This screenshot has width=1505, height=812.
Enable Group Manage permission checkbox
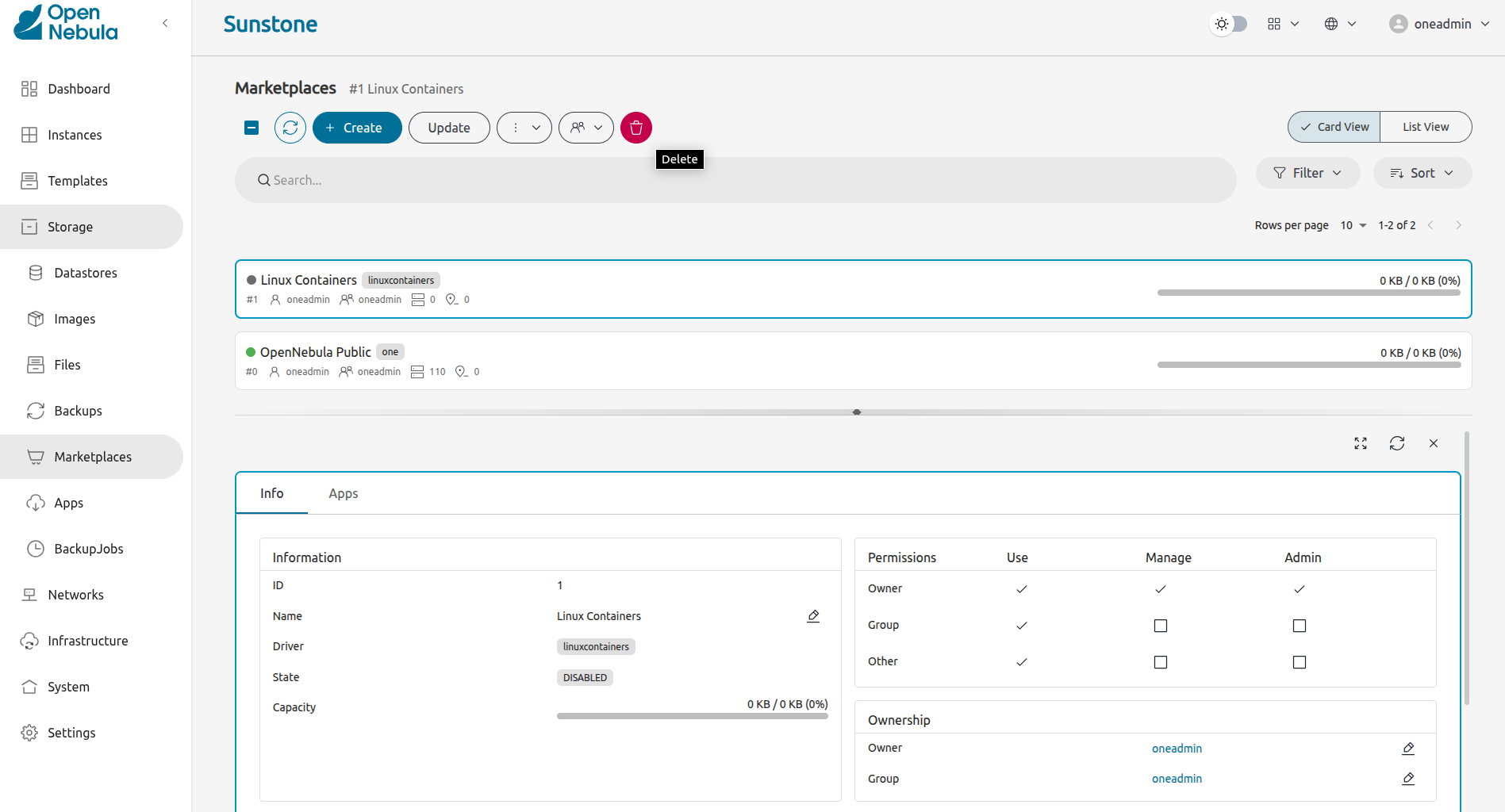coord(1161,626)
